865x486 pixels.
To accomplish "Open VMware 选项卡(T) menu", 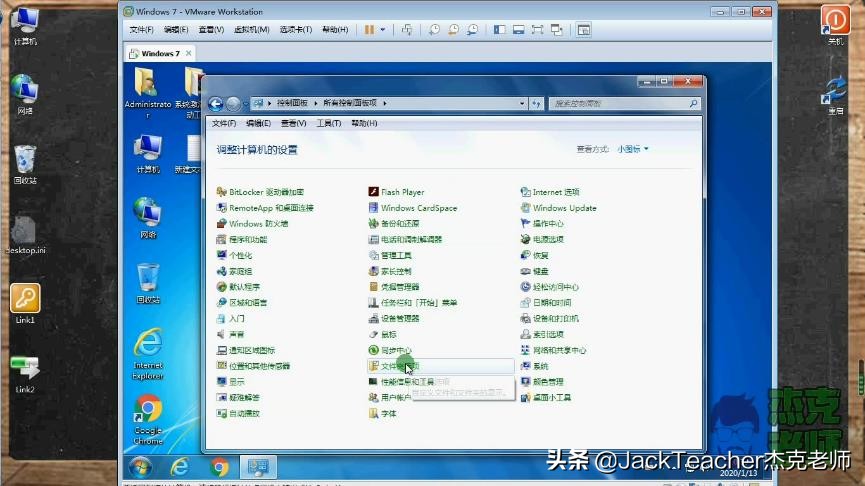I will pyautogui.click(x=296, y=29).
